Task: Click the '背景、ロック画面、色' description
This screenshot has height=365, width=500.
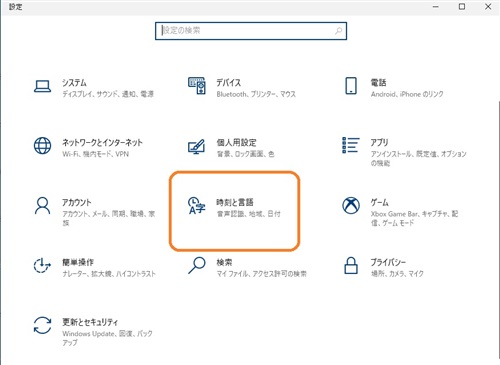Action: click(x=245, y=154)
